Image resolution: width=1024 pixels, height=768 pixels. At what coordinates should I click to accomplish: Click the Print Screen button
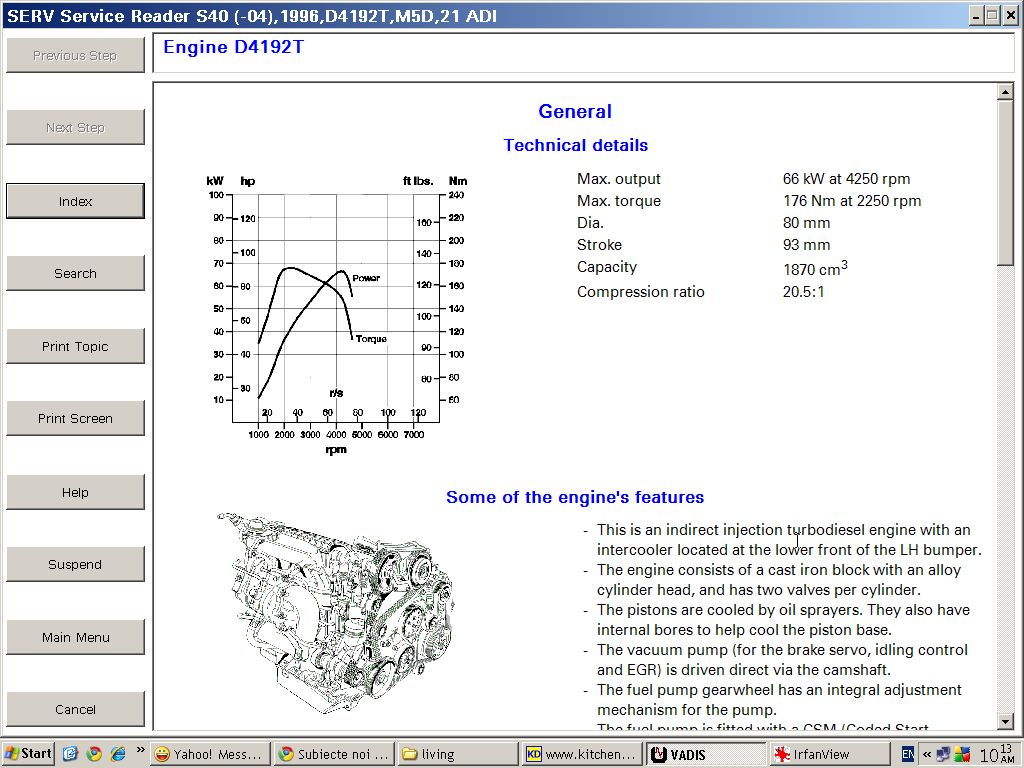click(75, 418)
